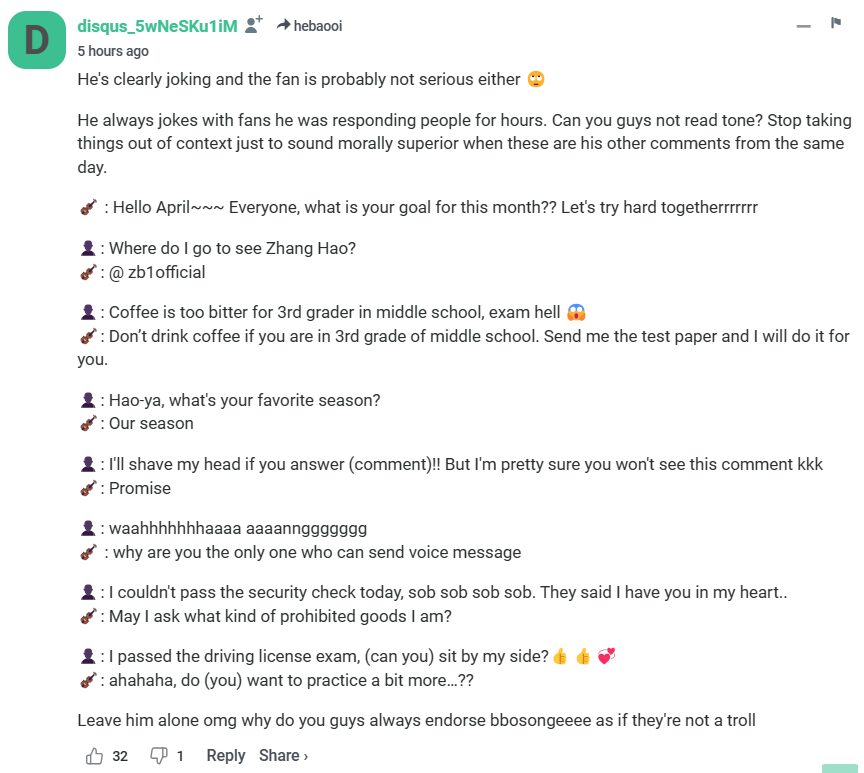Viewport: 864px width, 773px height.
Task: Upvote the comment with thumbs-up icon
Action: [95, 756]
